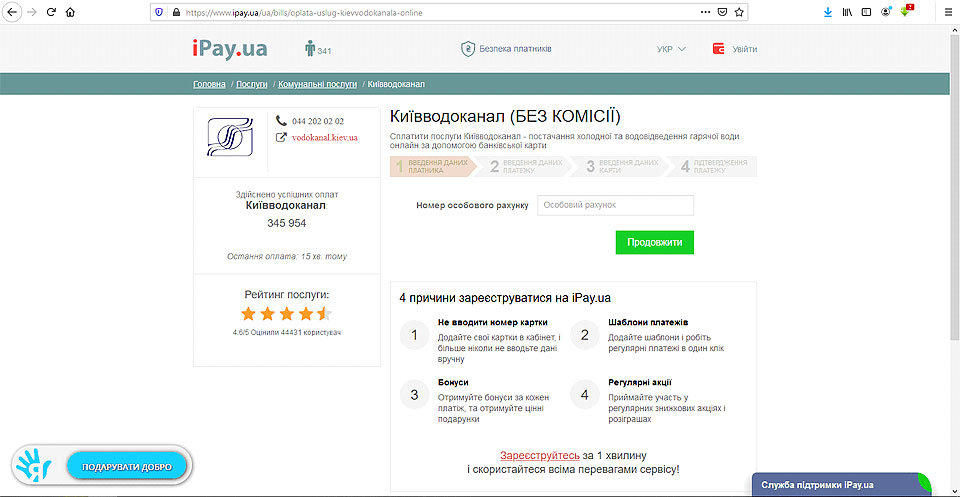Open УКР language dropdown
Screen dimensions: 960x497
(671, 49)
